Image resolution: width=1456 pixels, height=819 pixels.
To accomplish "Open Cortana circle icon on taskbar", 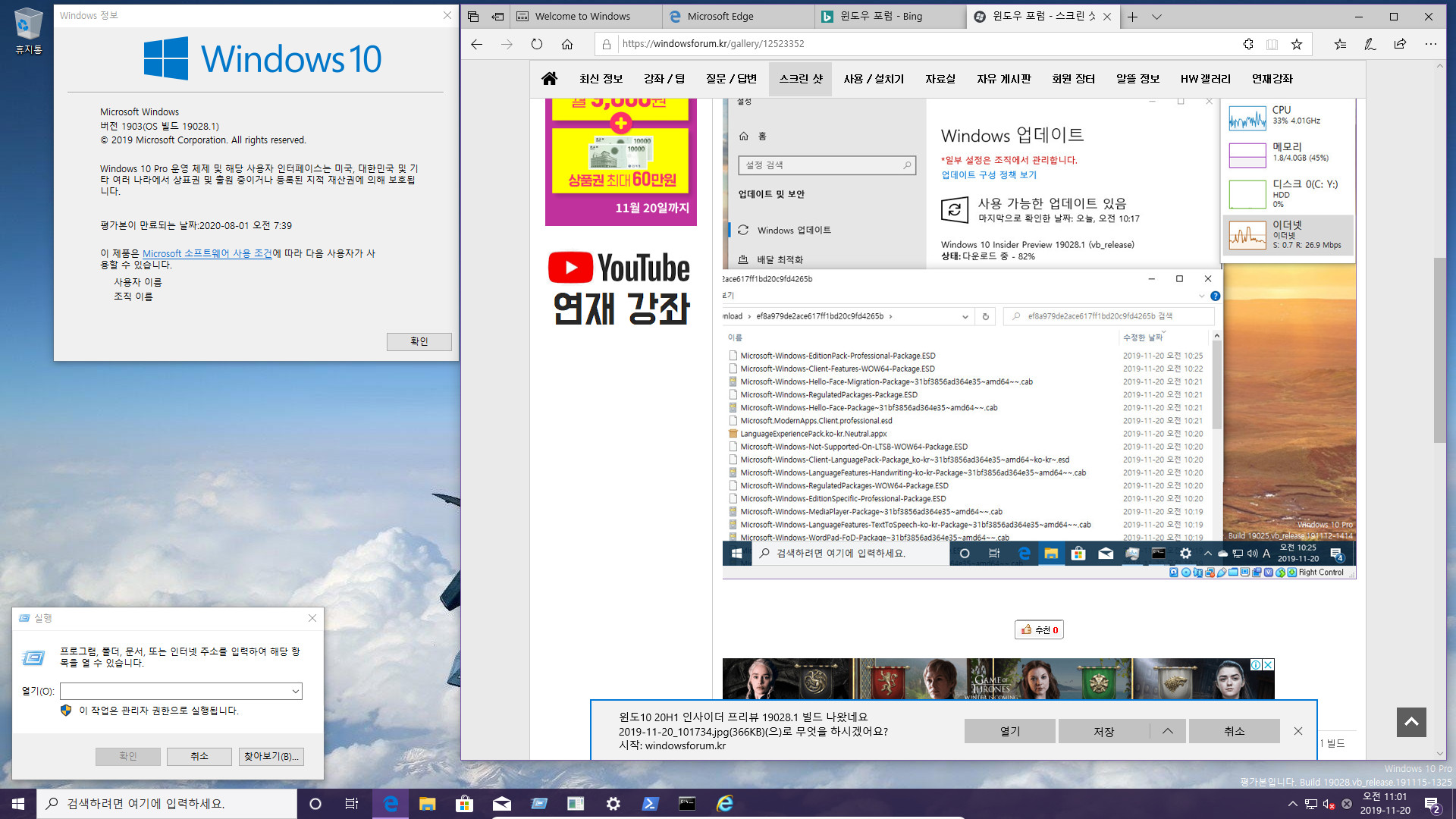I will [x=315, y=804].
